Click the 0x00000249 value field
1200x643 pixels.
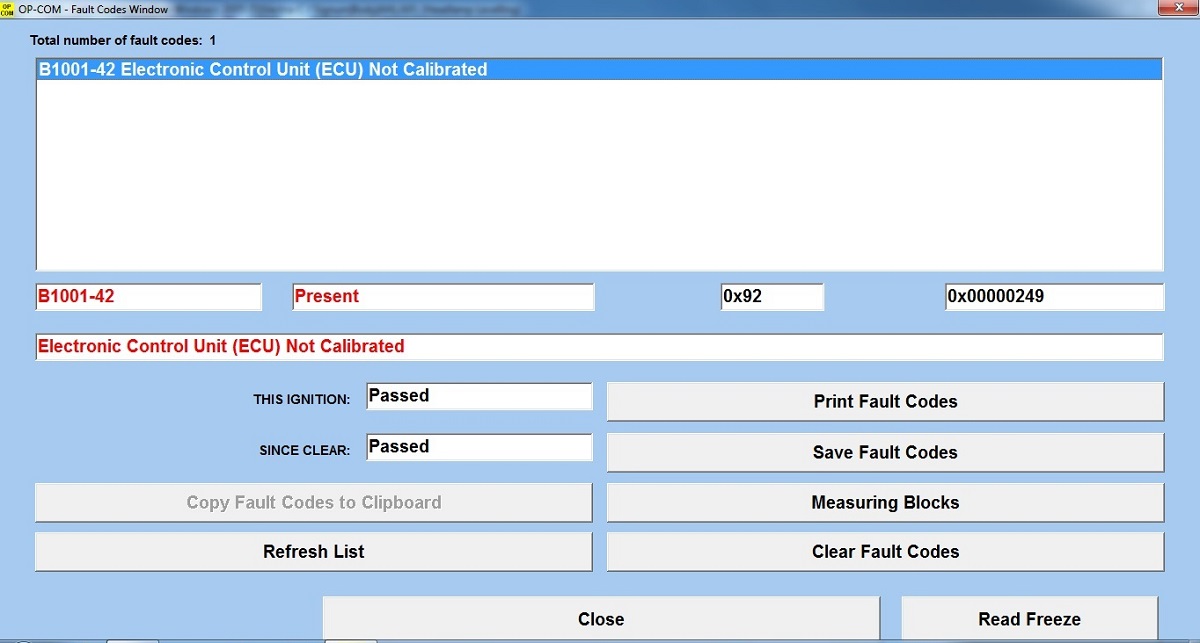[1053, 297]
